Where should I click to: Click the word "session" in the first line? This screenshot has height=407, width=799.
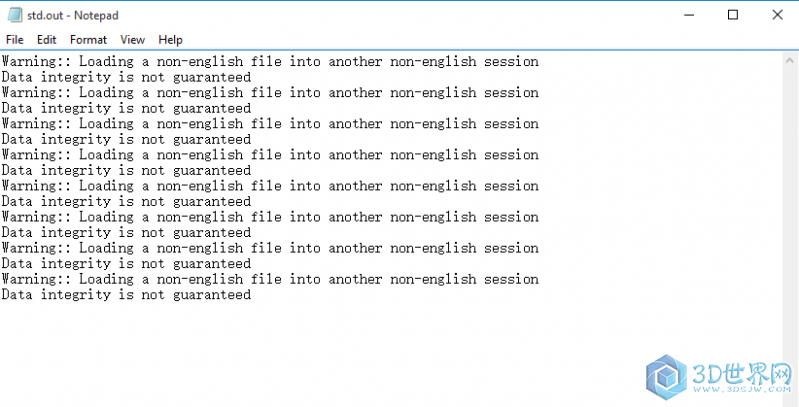point(511,62)
